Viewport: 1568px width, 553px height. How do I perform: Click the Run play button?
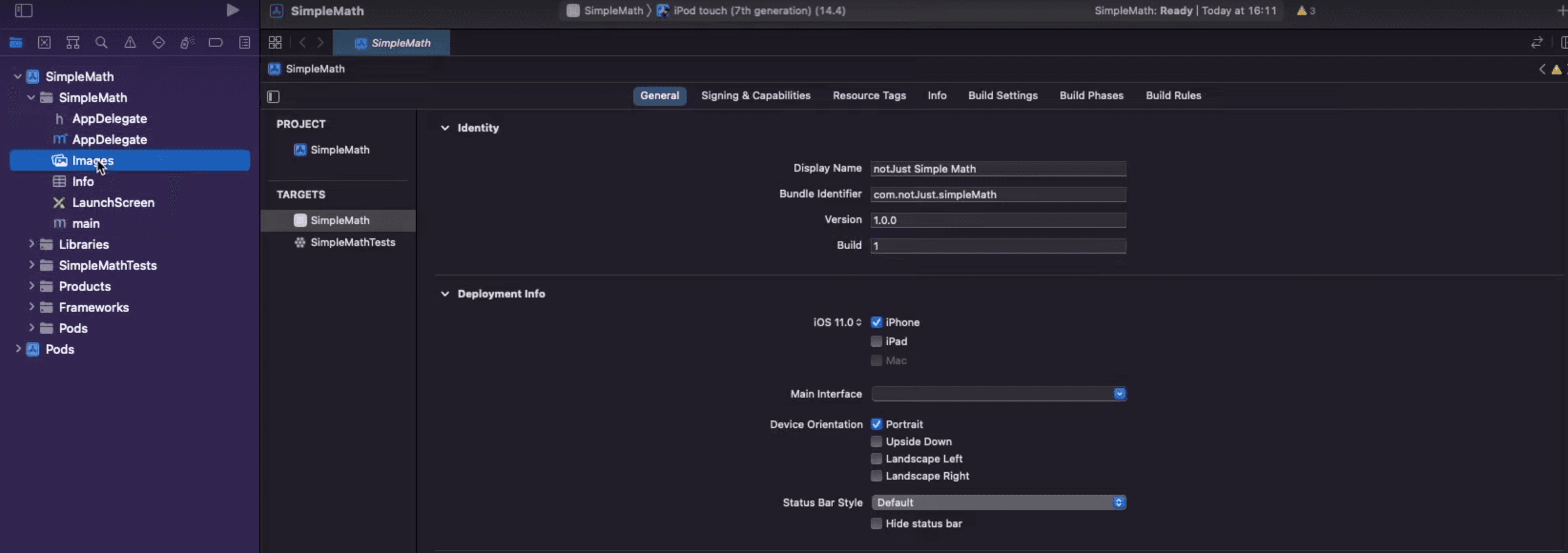point(233,10)
